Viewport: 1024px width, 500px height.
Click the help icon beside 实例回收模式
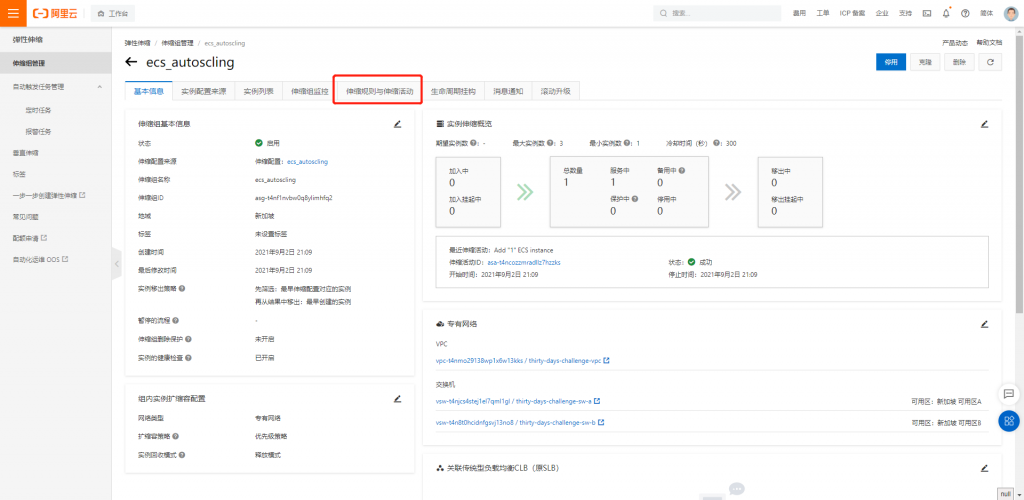click(182, 454)
